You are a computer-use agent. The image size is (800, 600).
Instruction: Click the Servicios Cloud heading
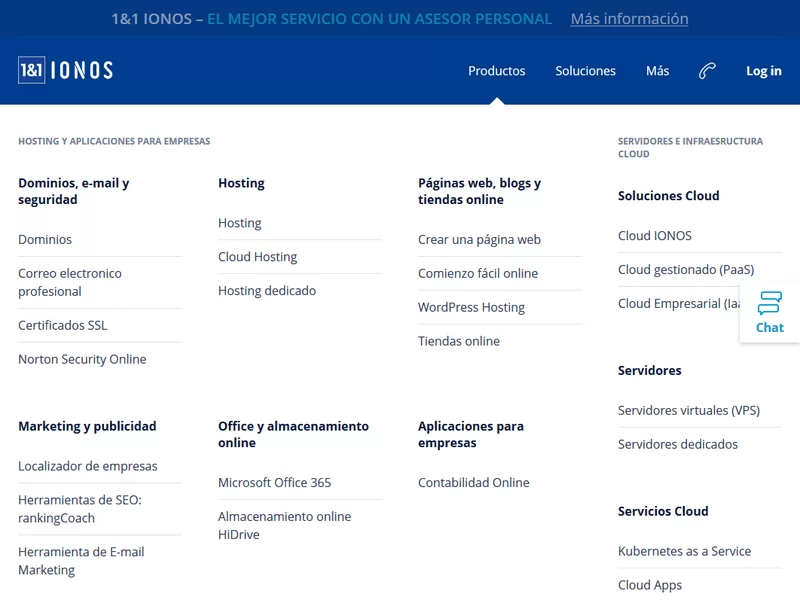click(663, 511)
